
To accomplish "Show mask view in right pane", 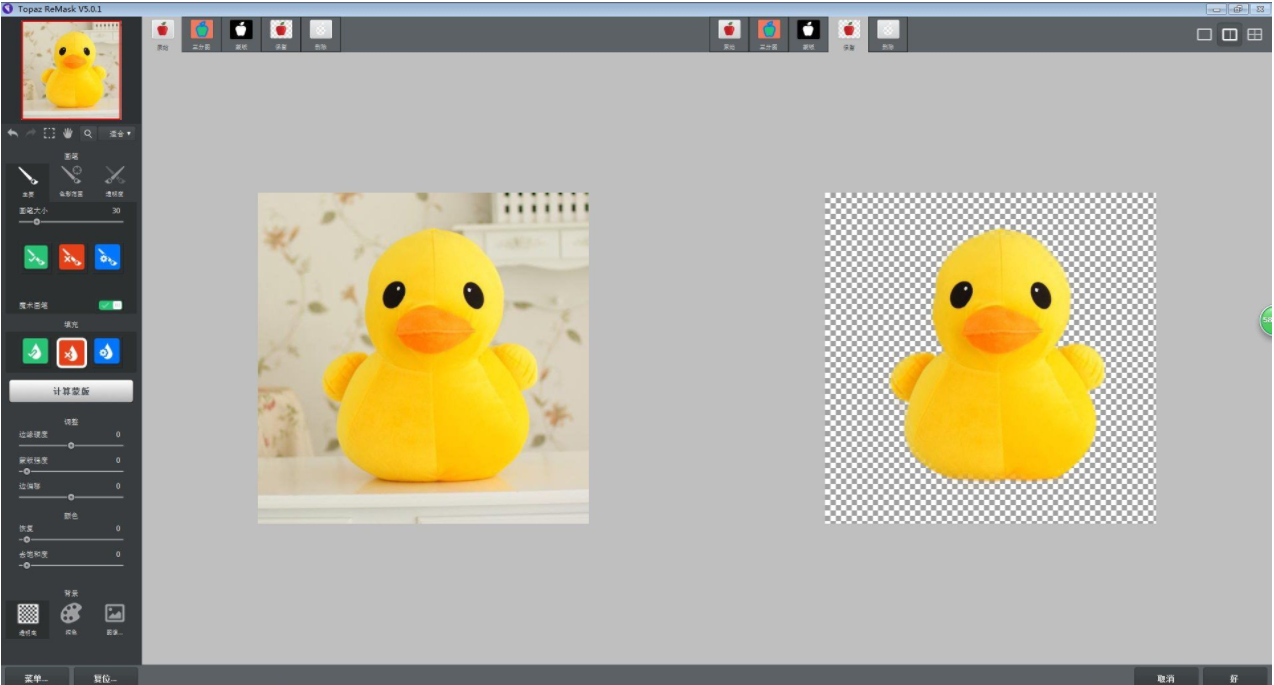I will (x=808, y=34).
